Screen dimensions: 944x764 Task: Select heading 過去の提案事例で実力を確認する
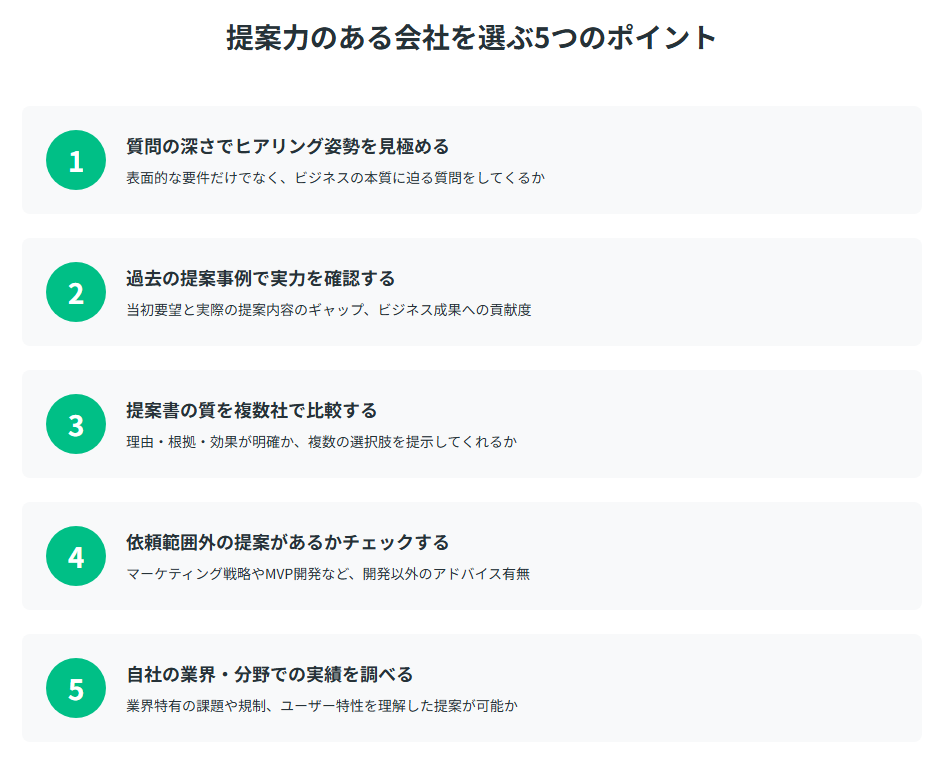pyautogui.click(x=260, y=278)
